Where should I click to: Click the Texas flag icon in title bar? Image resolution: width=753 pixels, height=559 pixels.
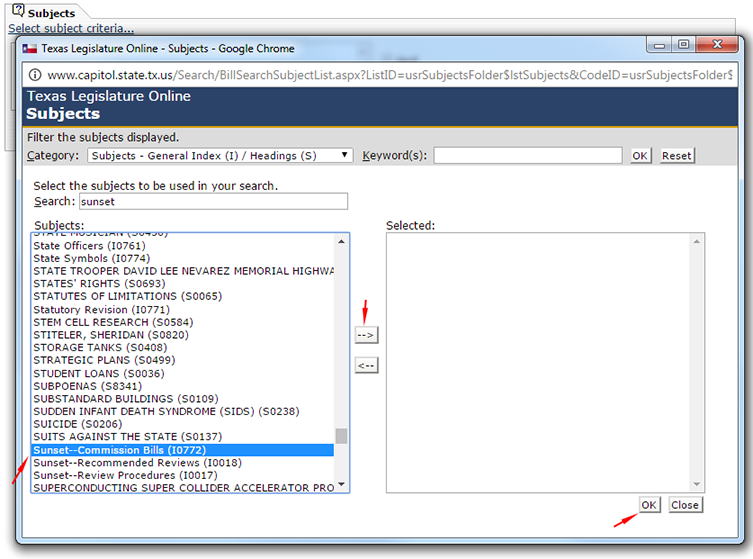tap(30, 49)
